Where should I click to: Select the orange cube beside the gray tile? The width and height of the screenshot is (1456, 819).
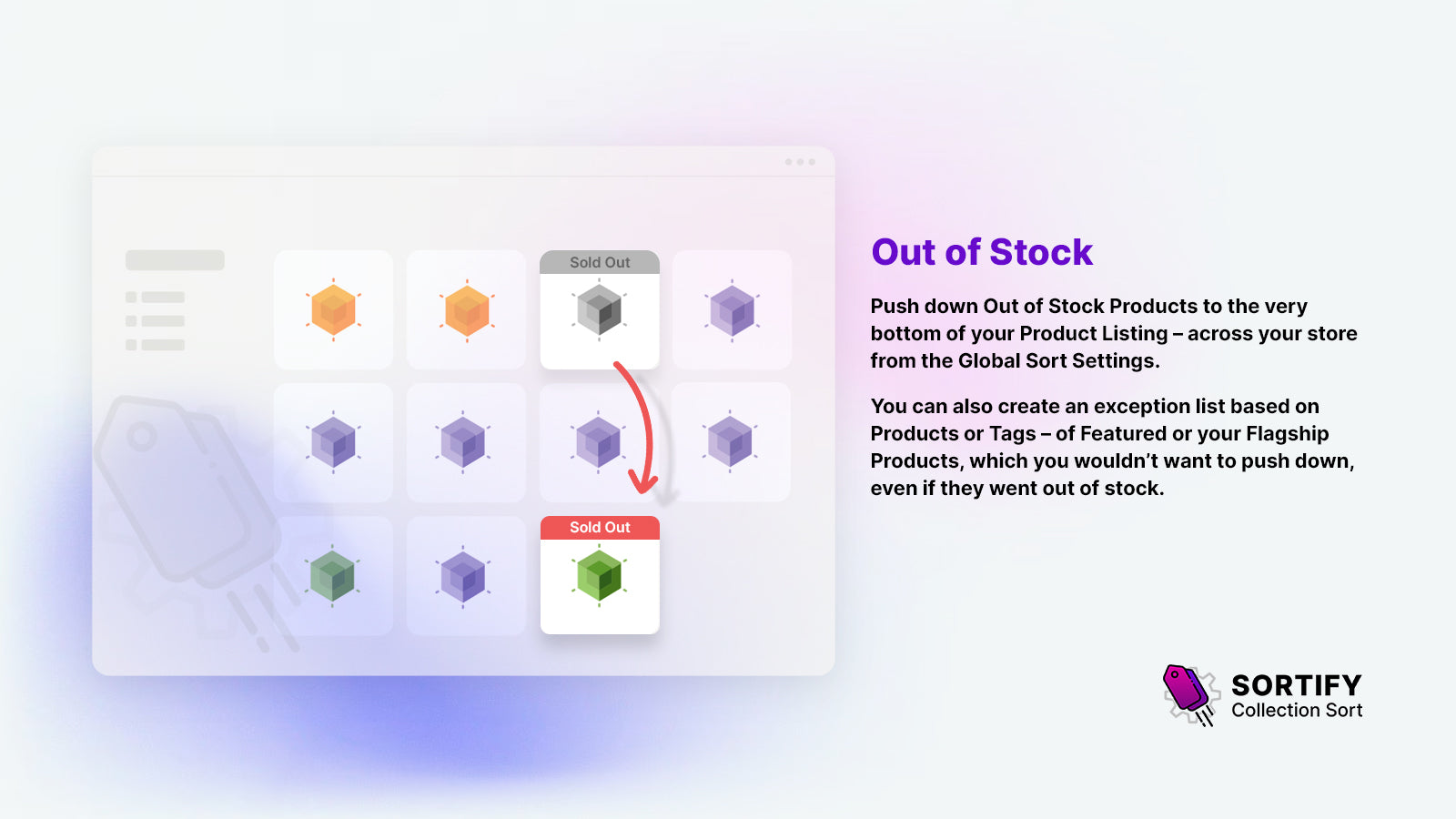click(467, 310)
